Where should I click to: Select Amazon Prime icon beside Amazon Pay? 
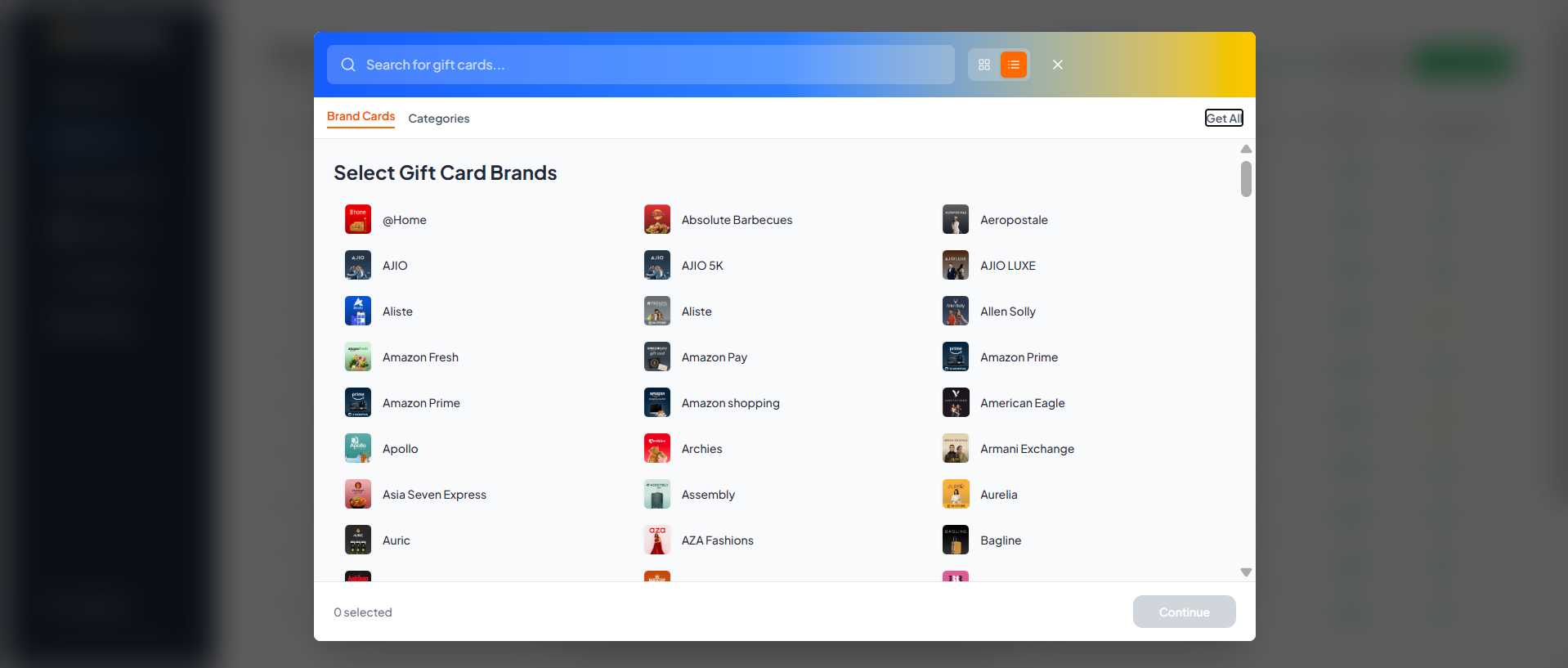[x=956, y=356]
